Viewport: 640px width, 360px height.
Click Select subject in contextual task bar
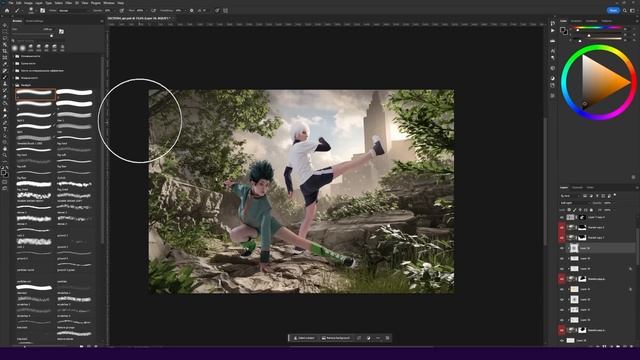pos(304,338)
